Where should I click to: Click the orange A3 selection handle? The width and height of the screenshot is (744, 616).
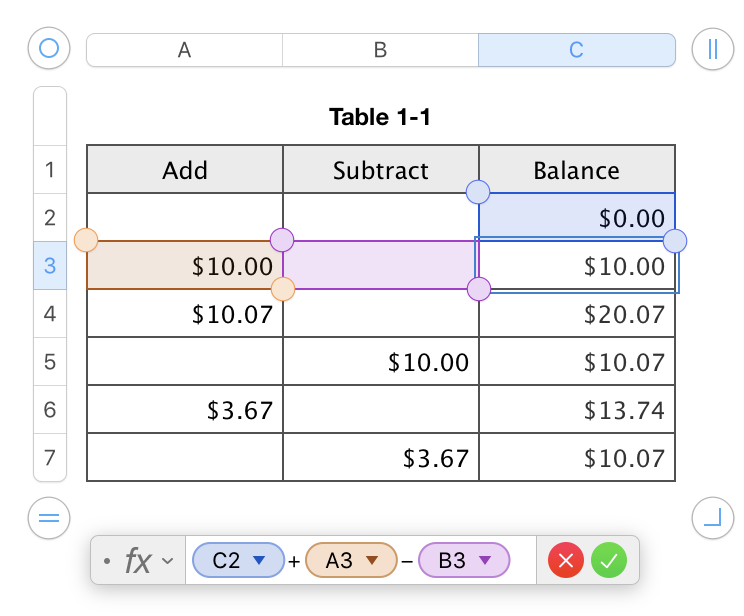coord(86,240)
